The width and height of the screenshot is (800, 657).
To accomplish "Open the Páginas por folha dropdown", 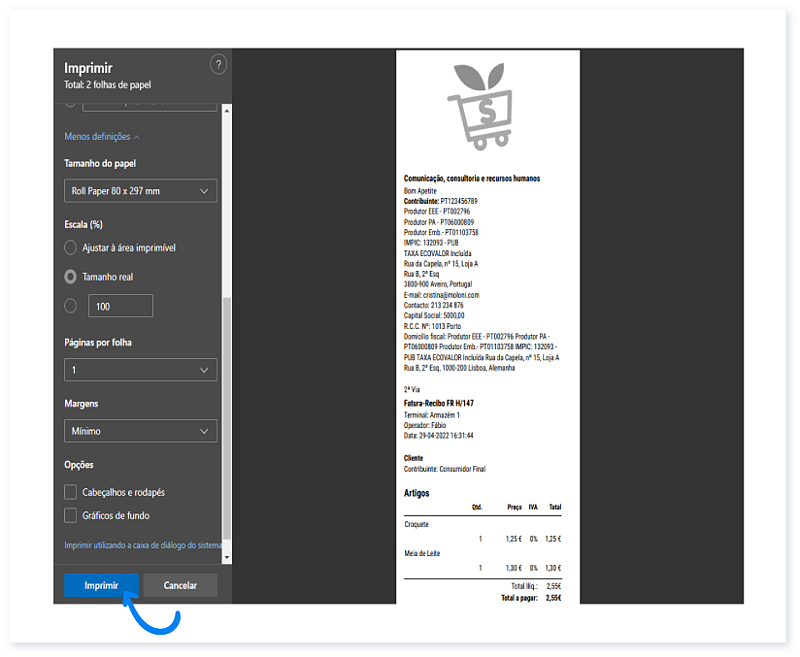I will (x=140, y=370).
